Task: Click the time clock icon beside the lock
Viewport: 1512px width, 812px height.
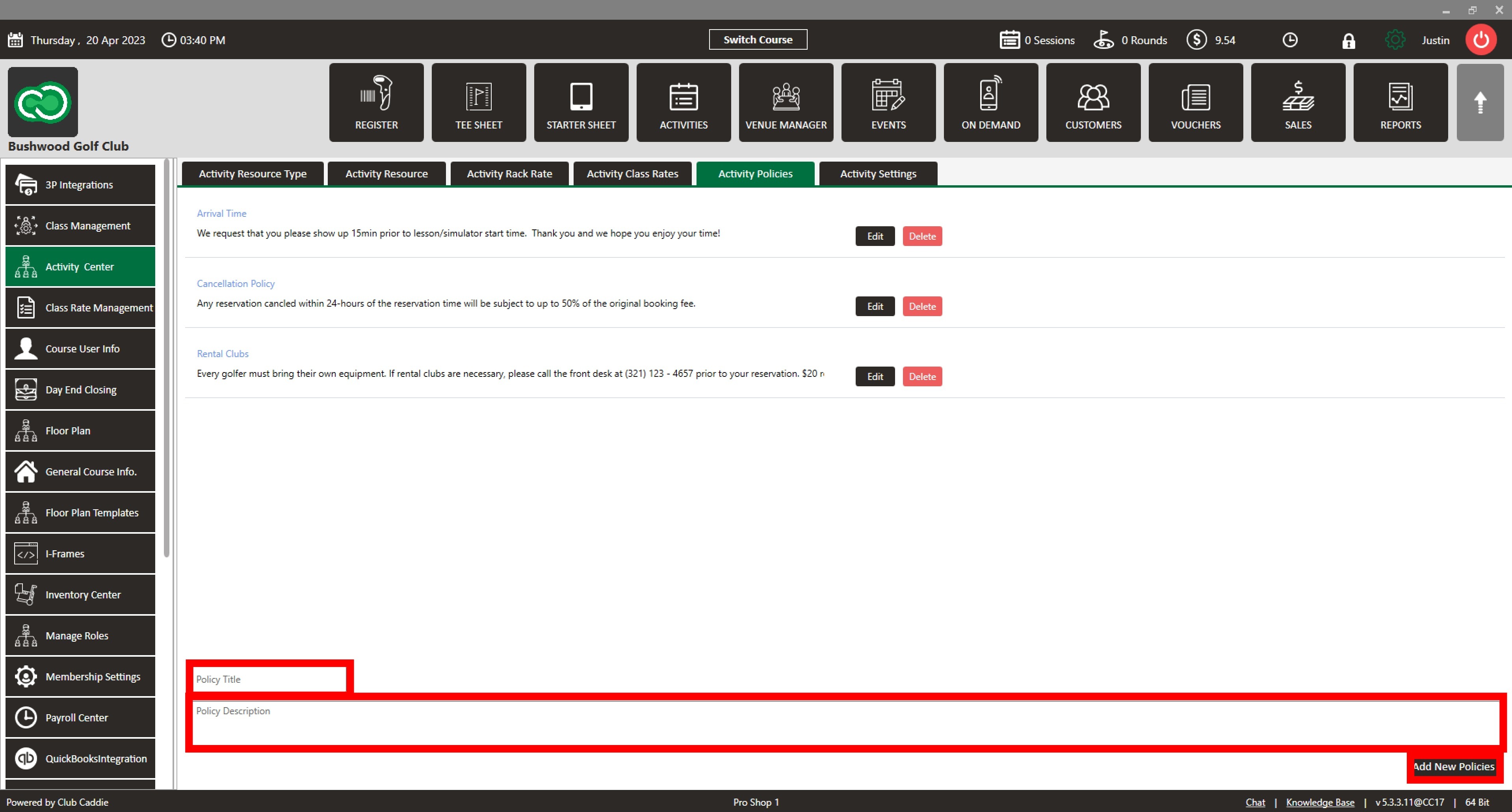Action: pos(1290,40)
